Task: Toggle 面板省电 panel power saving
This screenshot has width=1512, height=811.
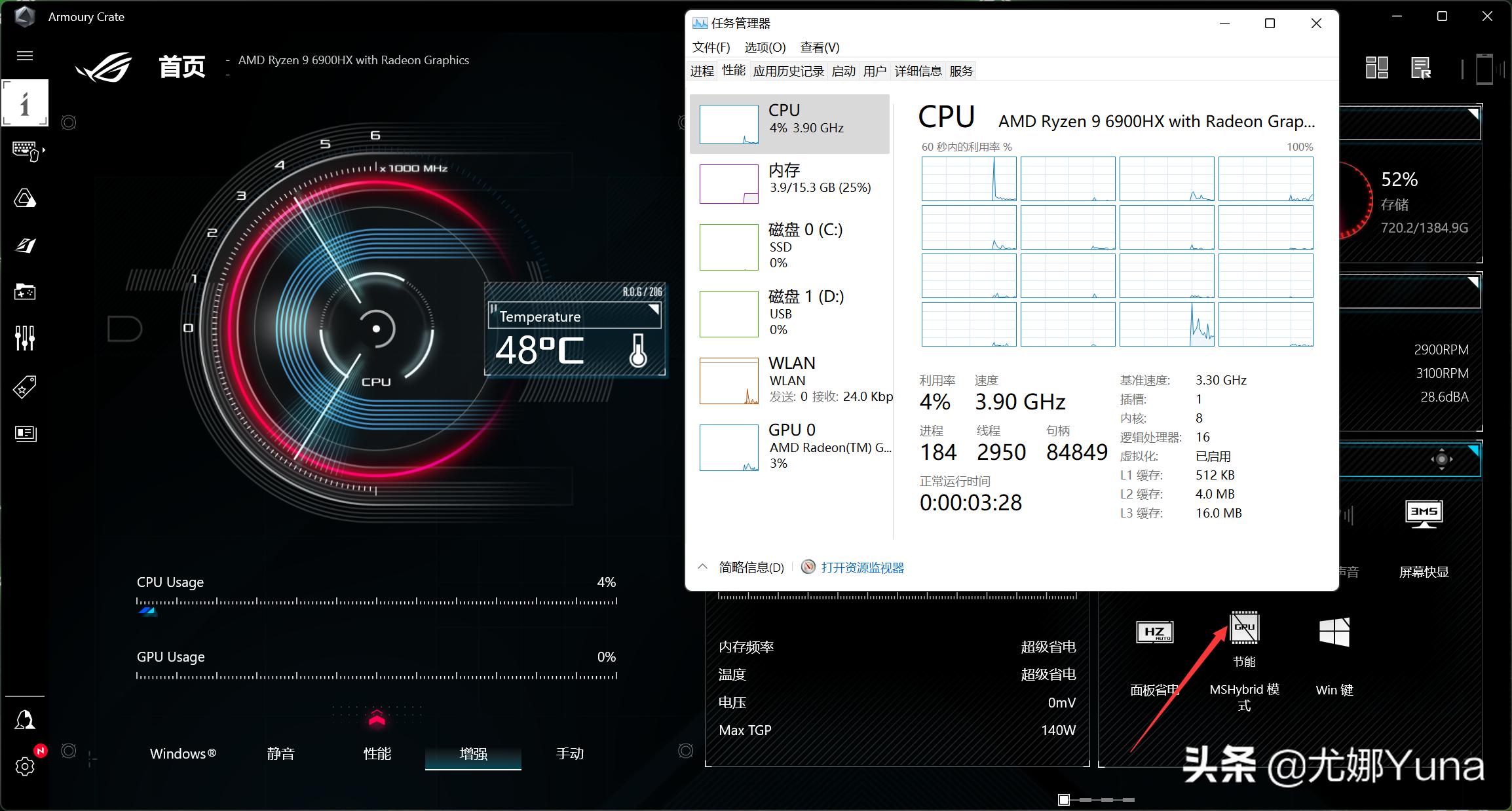Action: 1154,631
